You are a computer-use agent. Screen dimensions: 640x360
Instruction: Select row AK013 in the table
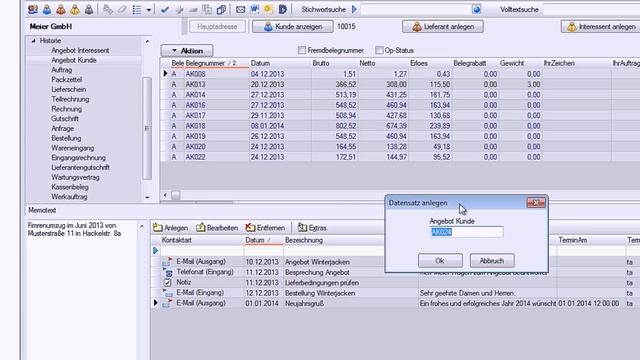[400, 84]
